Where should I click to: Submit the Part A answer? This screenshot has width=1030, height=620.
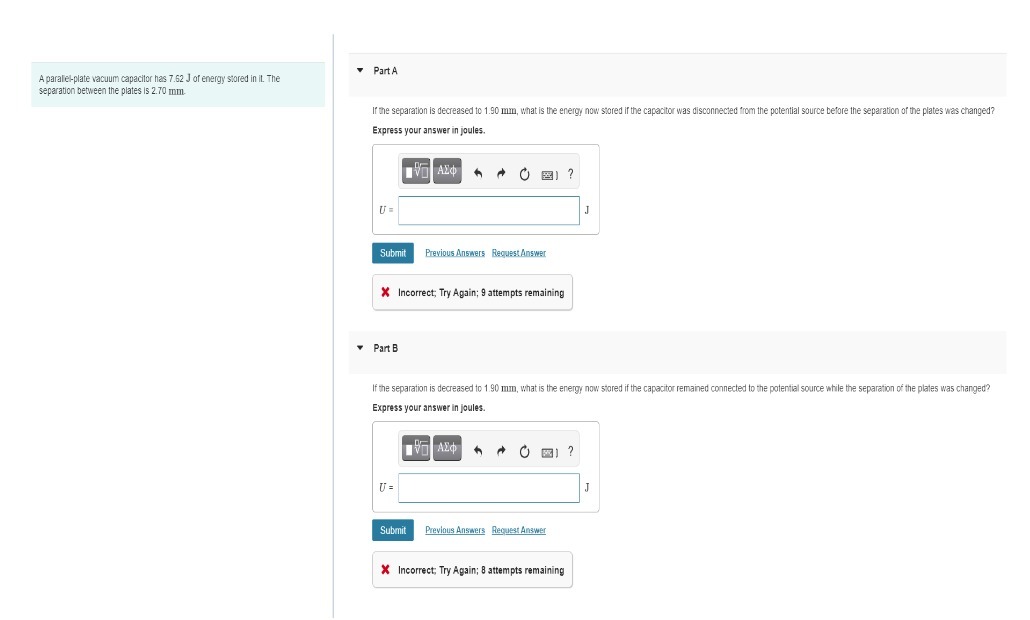[393, 253]
